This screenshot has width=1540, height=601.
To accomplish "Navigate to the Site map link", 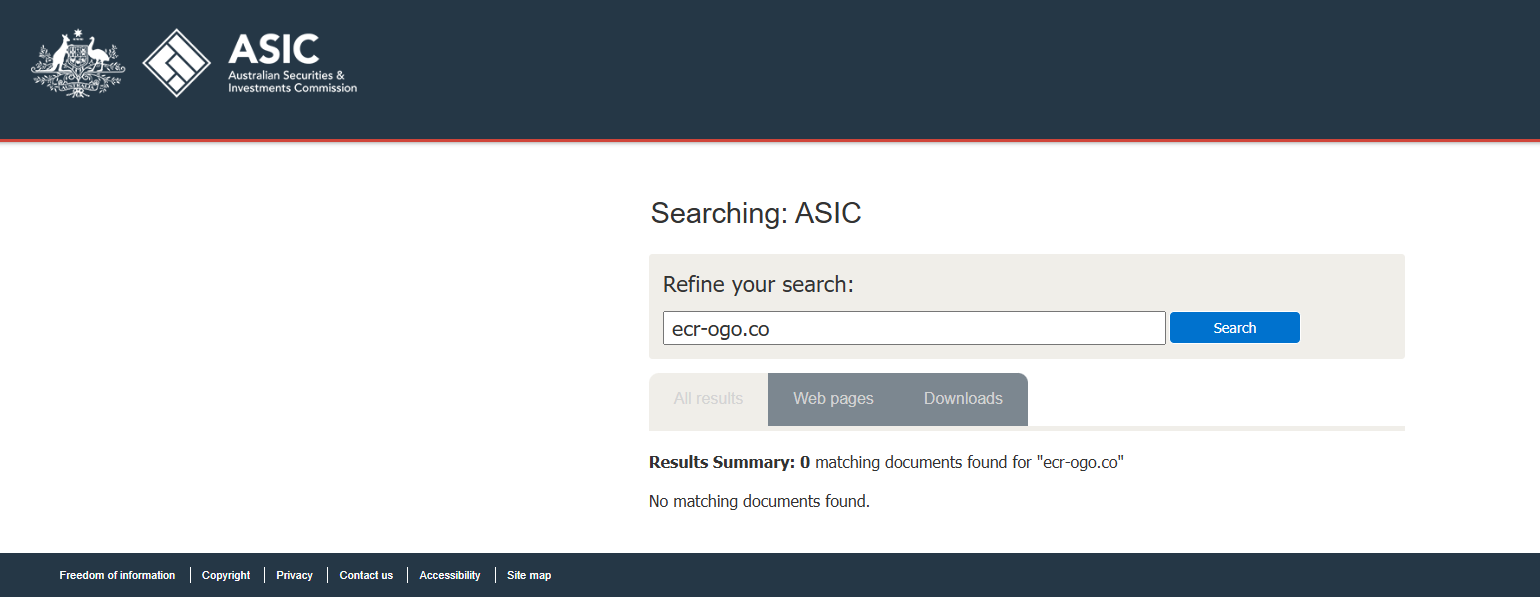I will [x=529, y=575].
